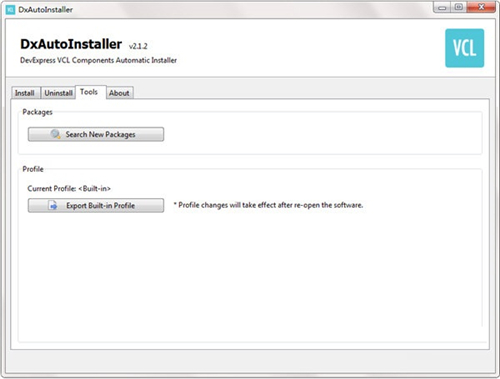
Task: Click the DevExpress VCL Components subtitle
Action: tap(98, 60)
